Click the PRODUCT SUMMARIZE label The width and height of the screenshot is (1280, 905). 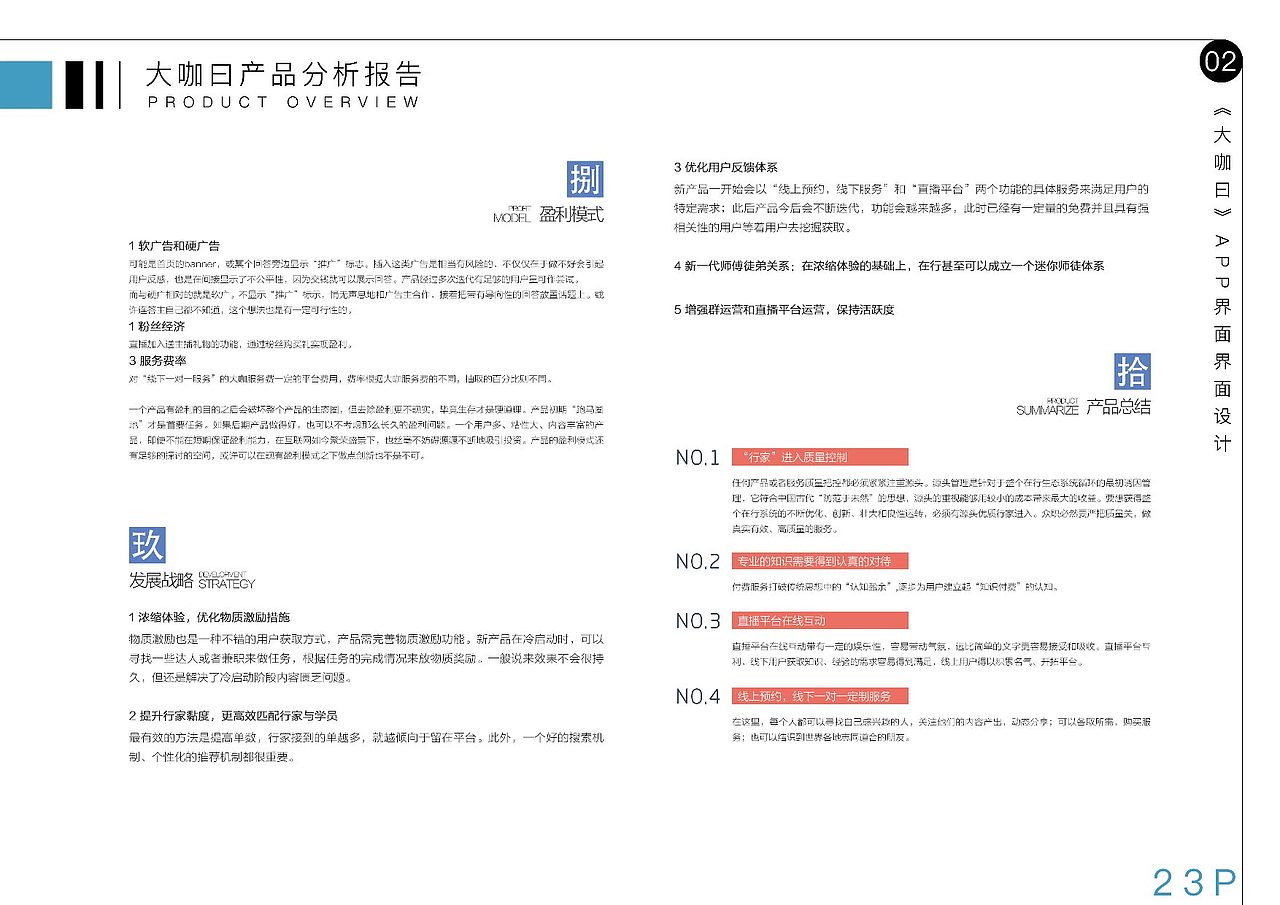[1048, 407]
